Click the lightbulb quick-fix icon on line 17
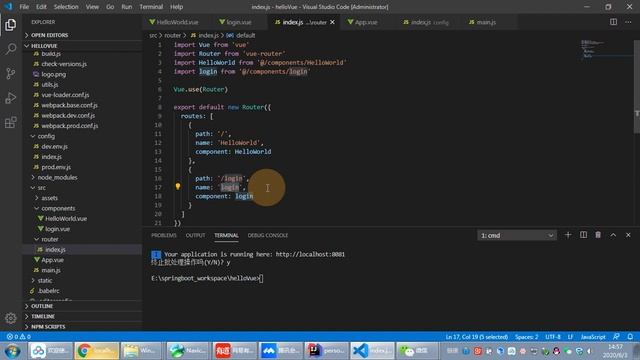 pos(178,187)
